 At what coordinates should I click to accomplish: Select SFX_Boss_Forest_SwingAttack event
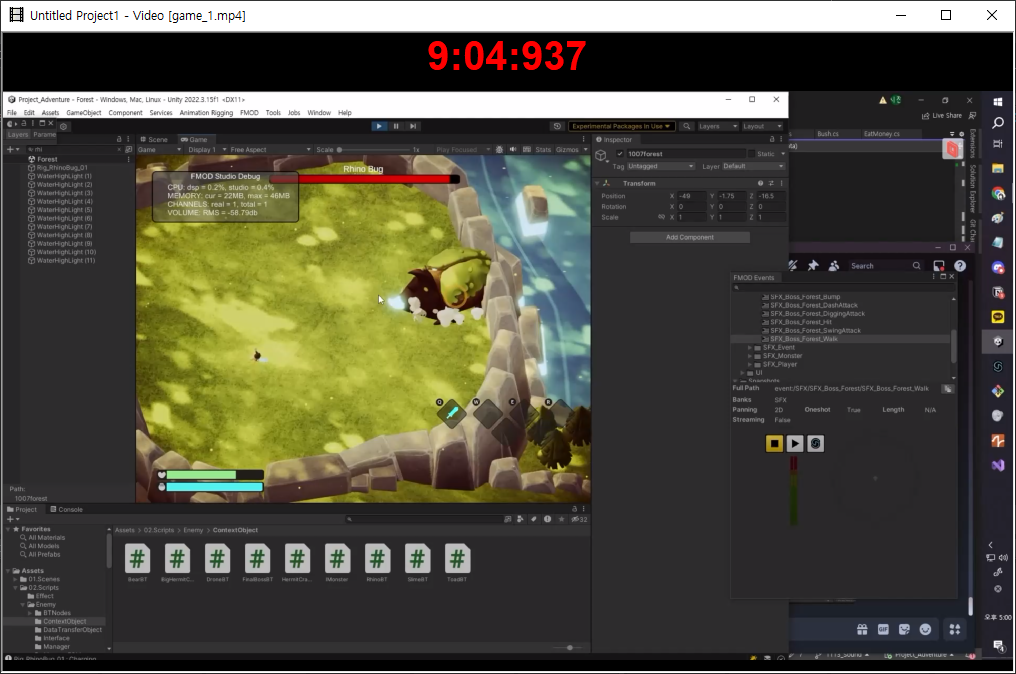[x=815, y=331]
